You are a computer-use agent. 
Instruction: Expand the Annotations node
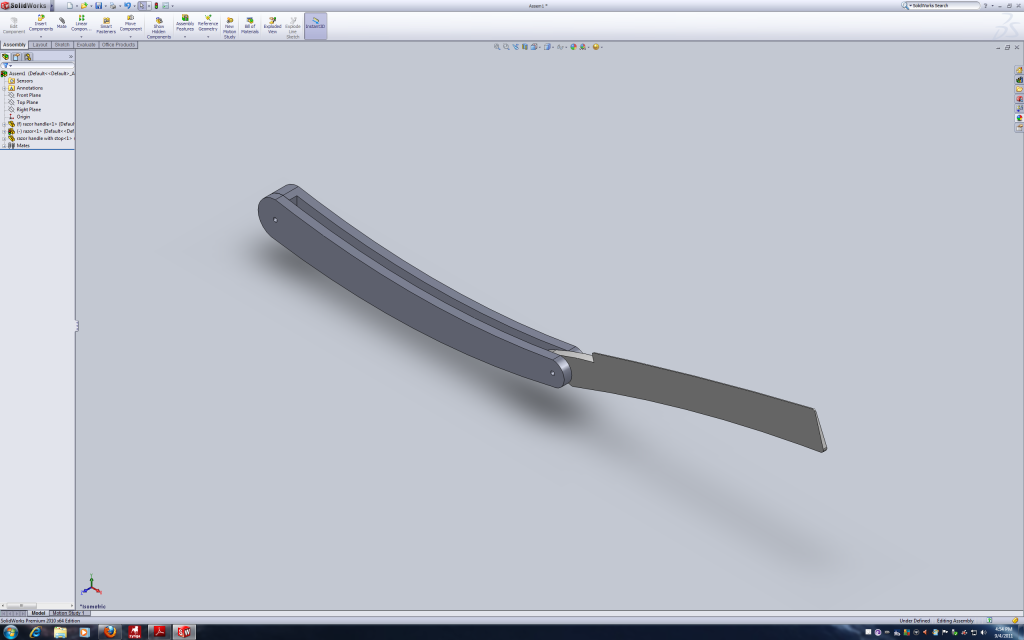pos(4,88)
